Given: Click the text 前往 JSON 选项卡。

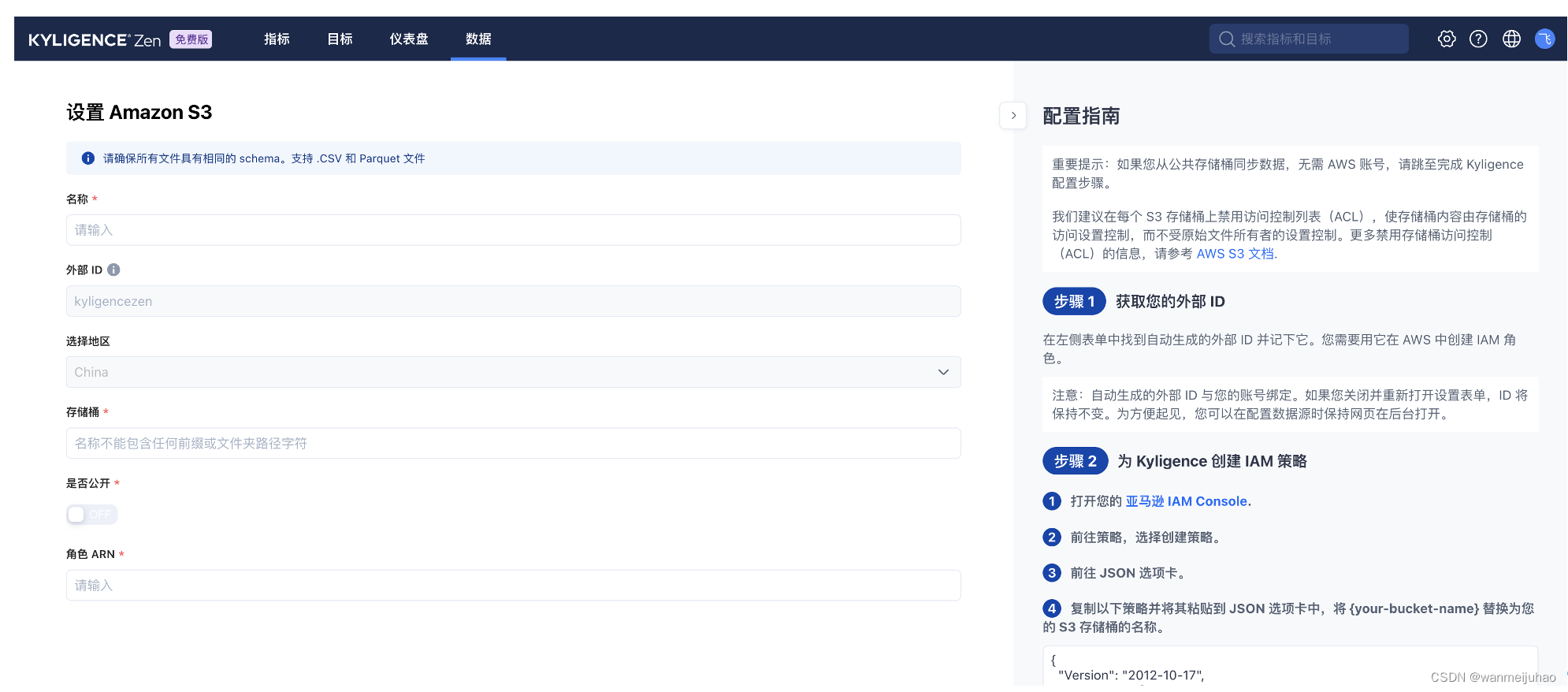Looking at the screenshot, I should pyautogui.click(x=1129, y=573).
